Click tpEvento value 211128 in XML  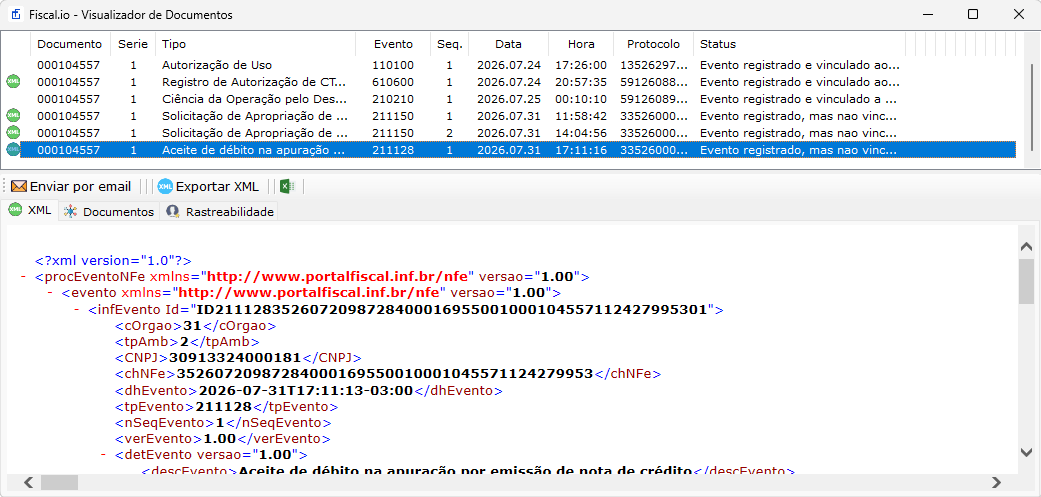tap(223, 406)
